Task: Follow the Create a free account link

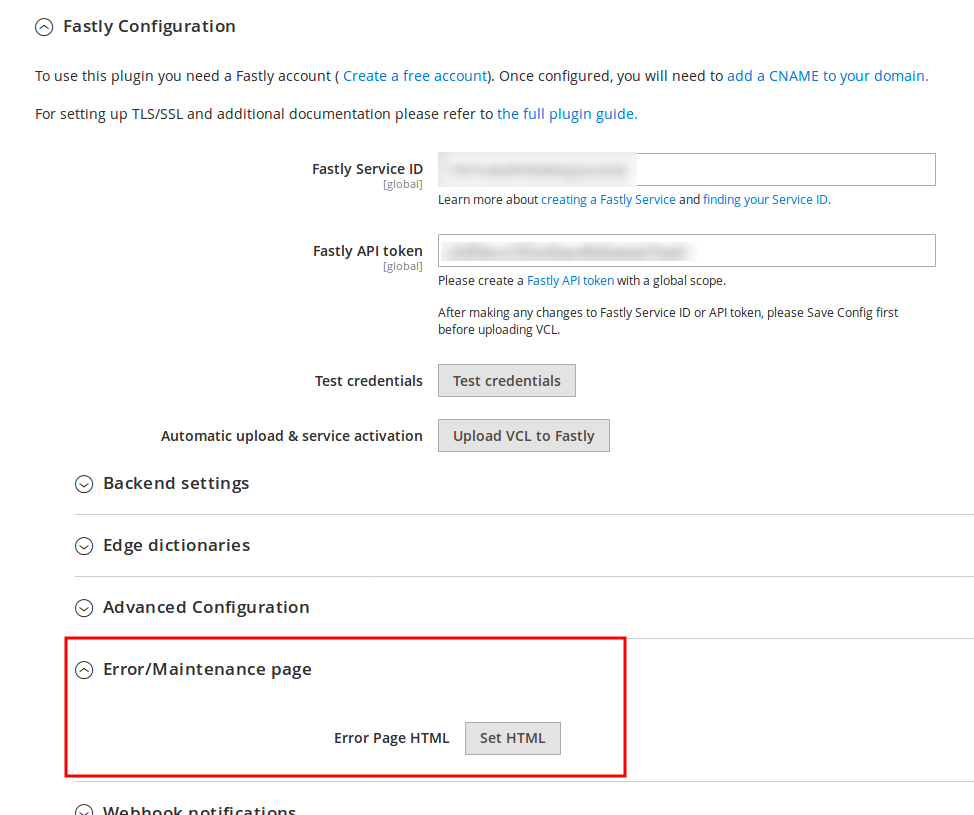Action: click(x=415, y=76)
